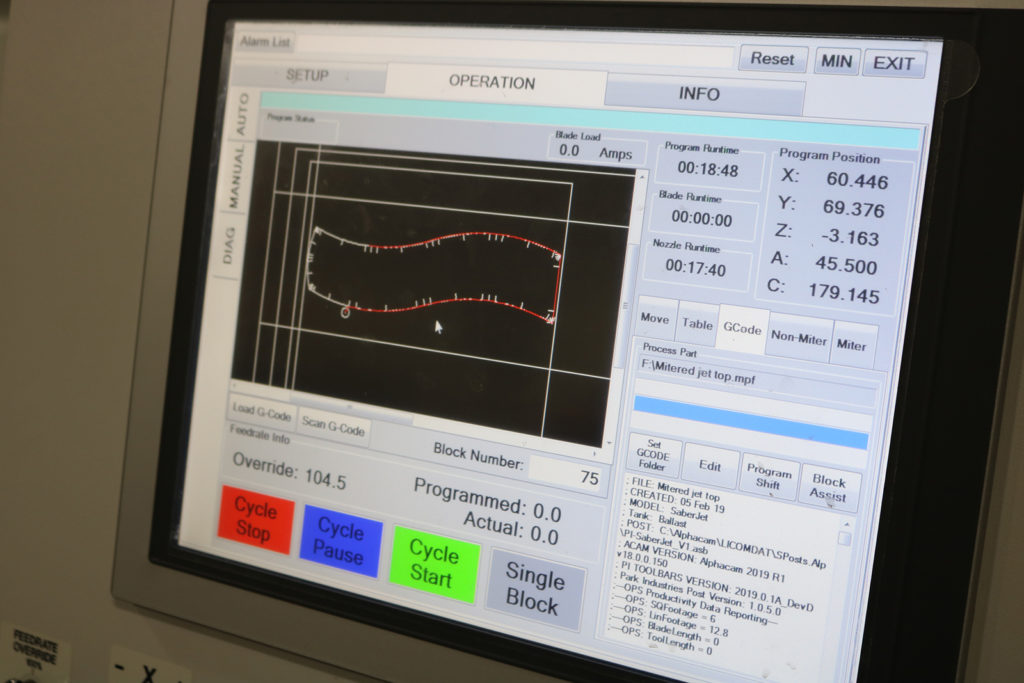
Task: Click the A position value 45.500
Action: (846, 265)
